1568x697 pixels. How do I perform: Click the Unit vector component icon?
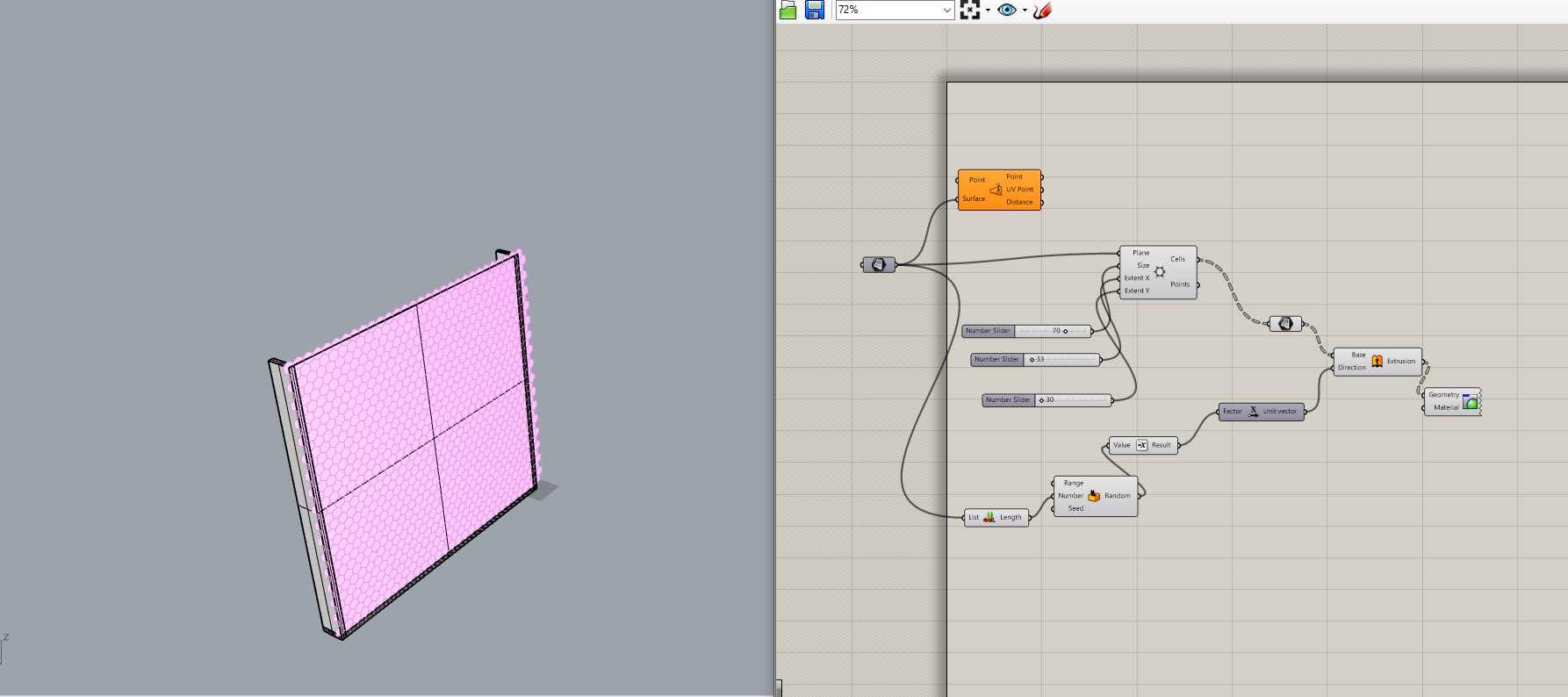pos(1253,411)
